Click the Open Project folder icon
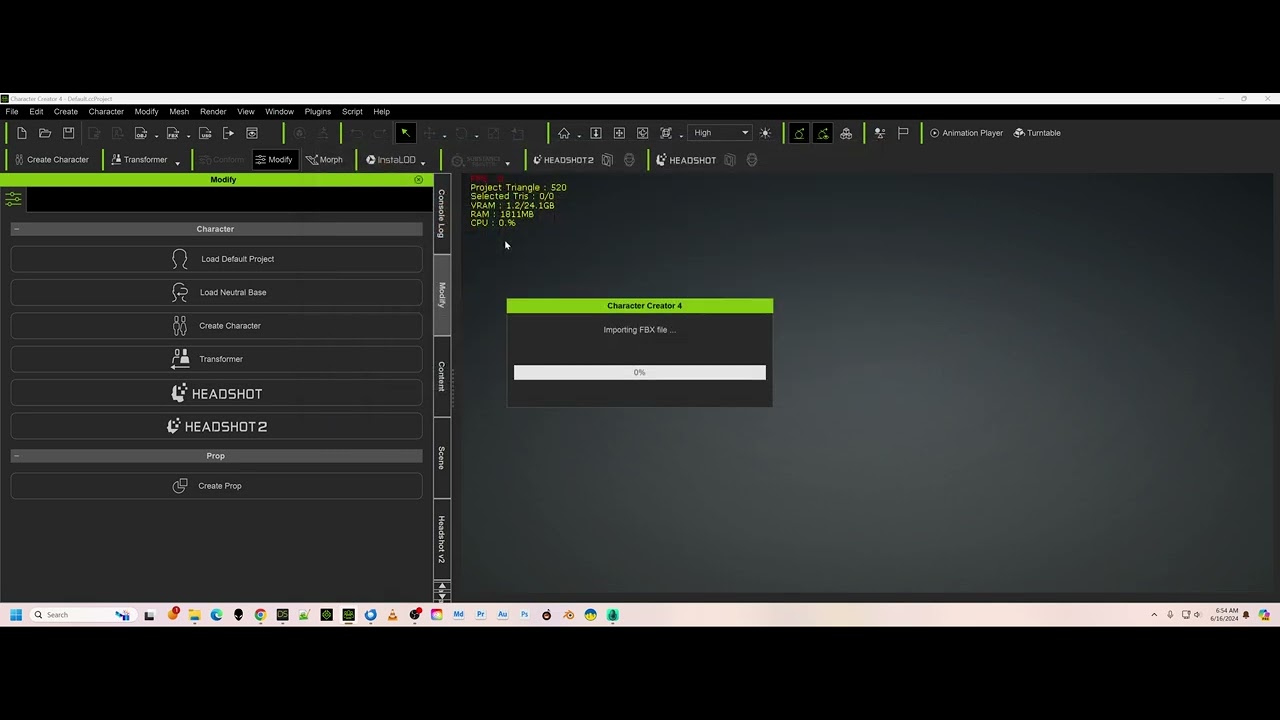The width and height of the screenshot is (1280, 720). coord(45,133)
